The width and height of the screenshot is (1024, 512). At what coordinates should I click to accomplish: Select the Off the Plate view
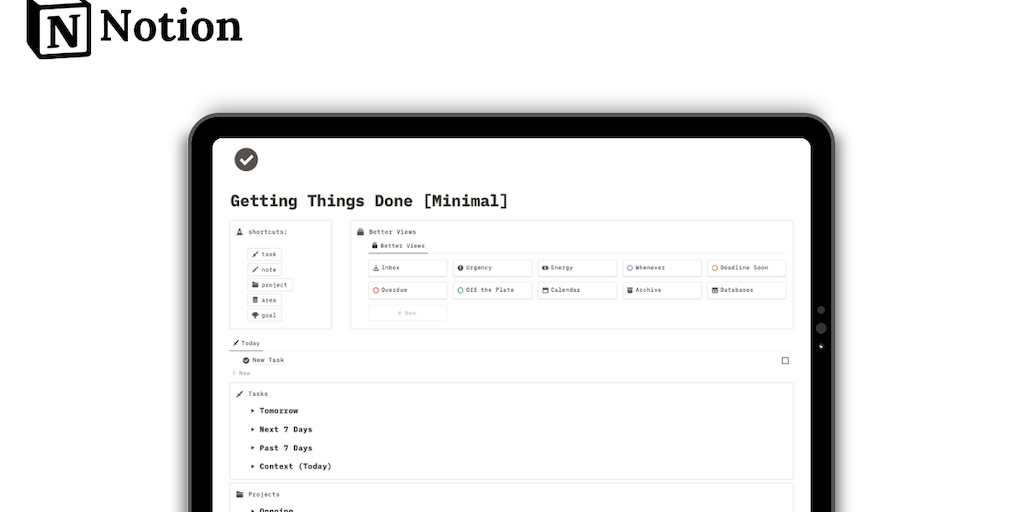(x=492, y=290)
